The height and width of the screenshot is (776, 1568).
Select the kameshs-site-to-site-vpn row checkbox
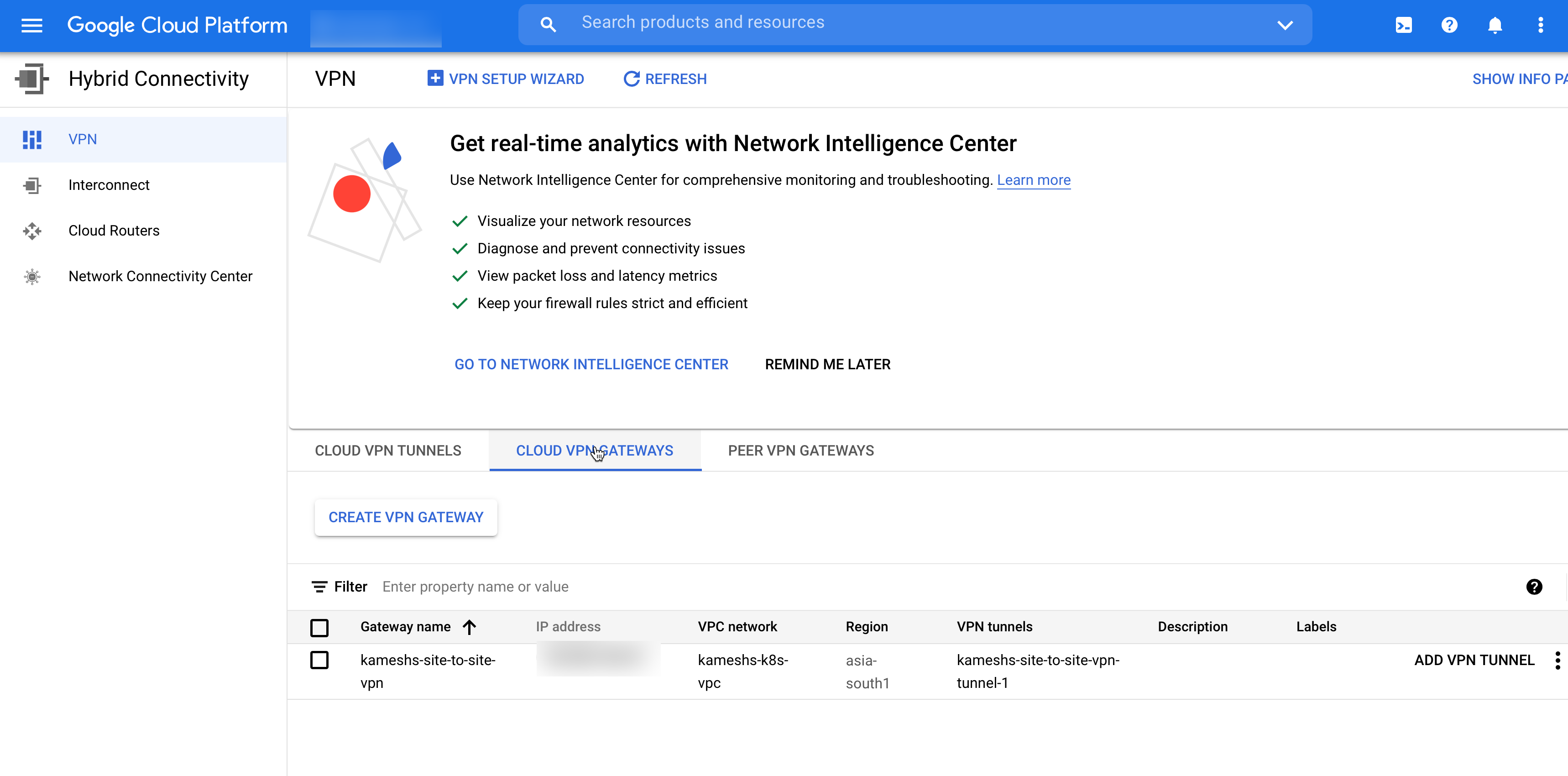(x=319, y=661)
